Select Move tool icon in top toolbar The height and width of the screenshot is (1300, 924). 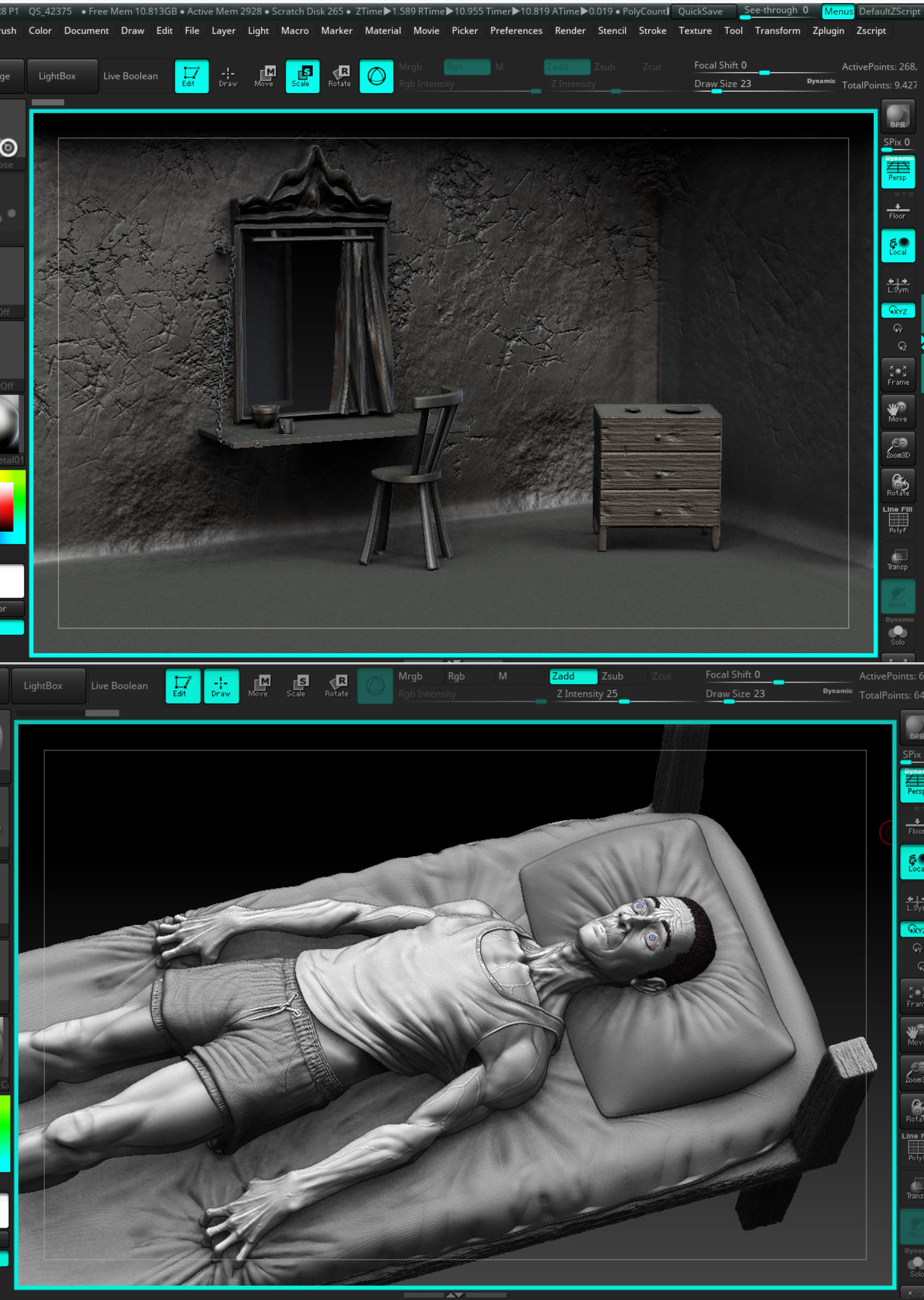click(x=264, y=76)
